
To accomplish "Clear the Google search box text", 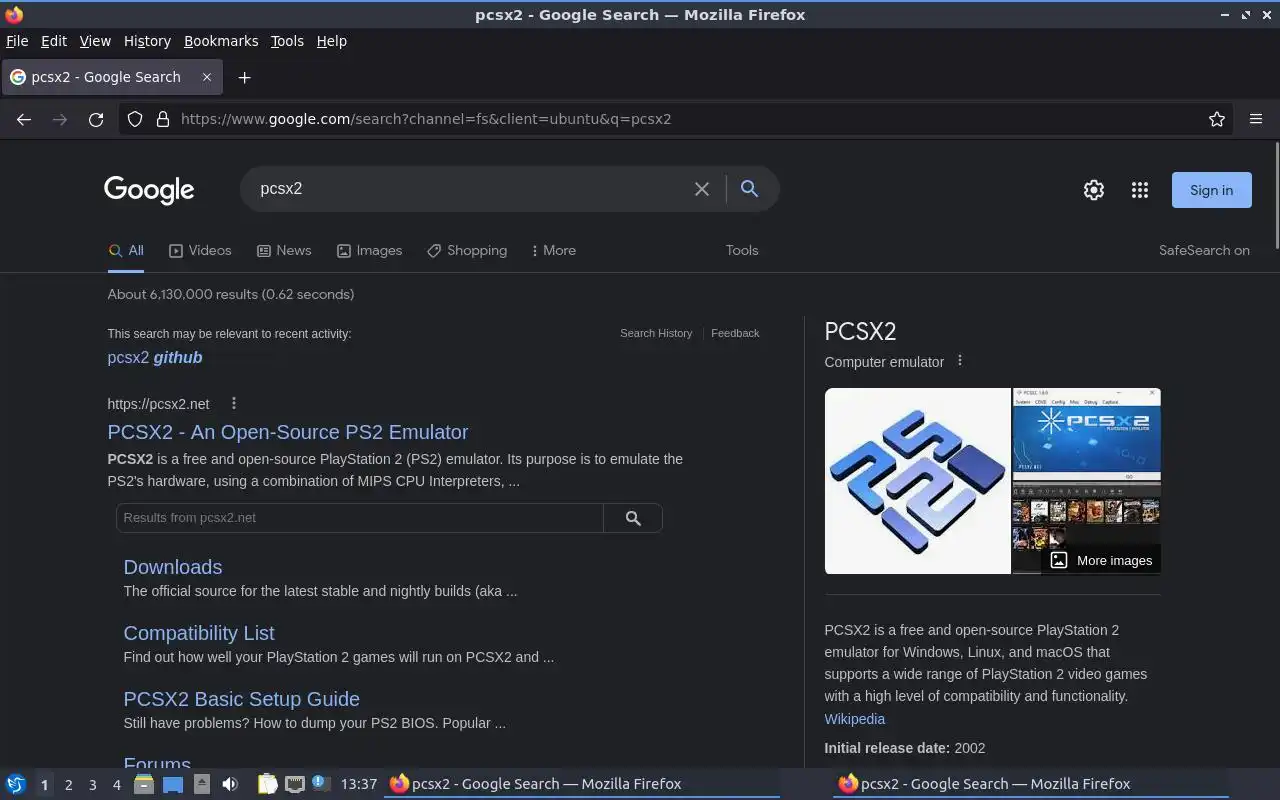I will [x=702, y=189].
